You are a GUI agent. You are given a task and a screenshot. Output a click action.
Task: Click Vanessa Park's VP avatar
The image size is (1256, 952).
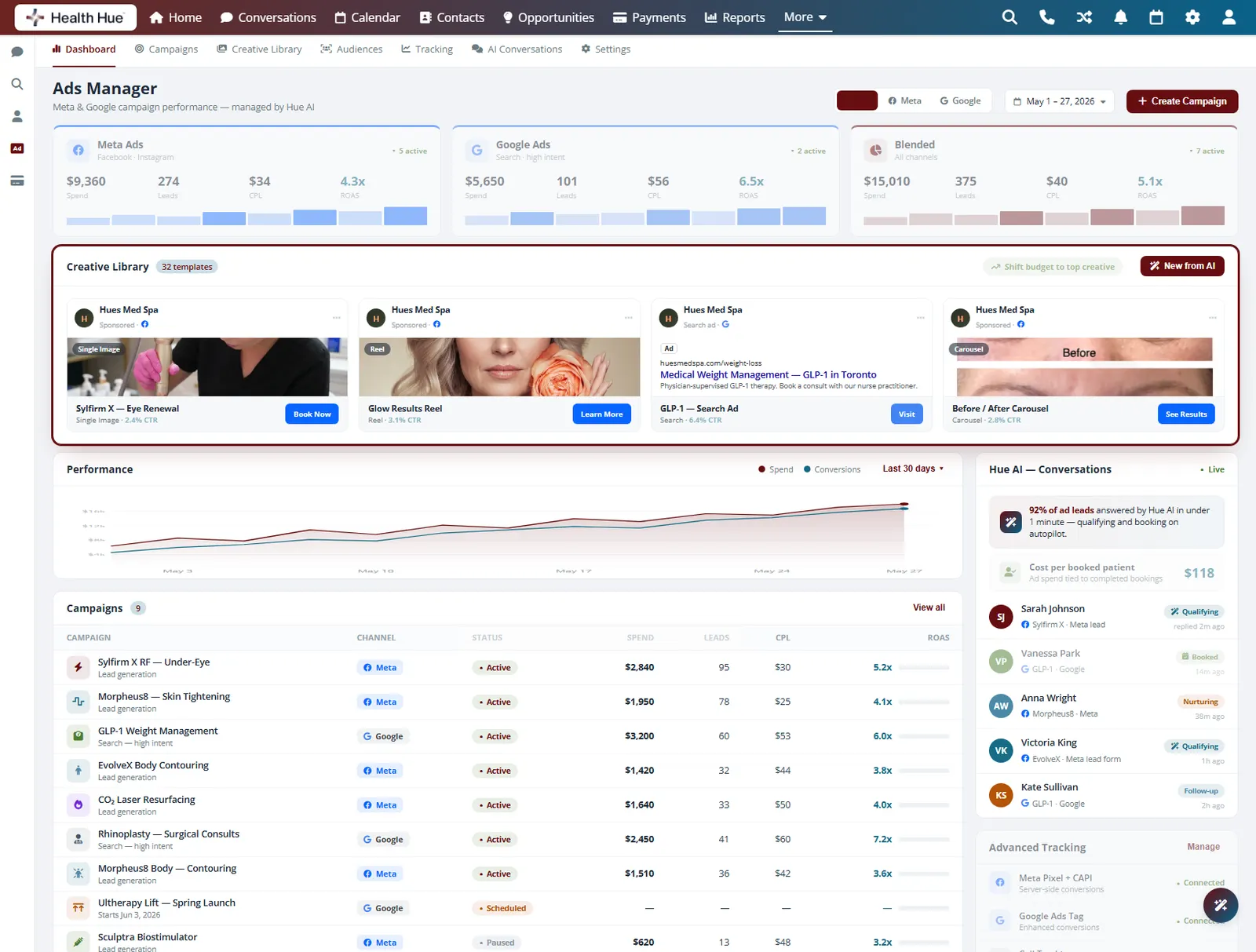1001,662
